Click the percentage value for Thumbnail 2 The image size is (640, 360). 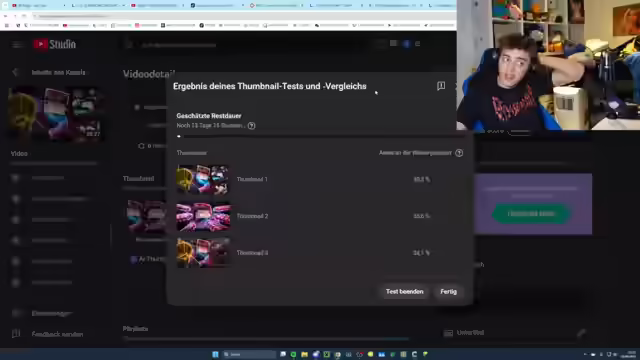point(422,216)
